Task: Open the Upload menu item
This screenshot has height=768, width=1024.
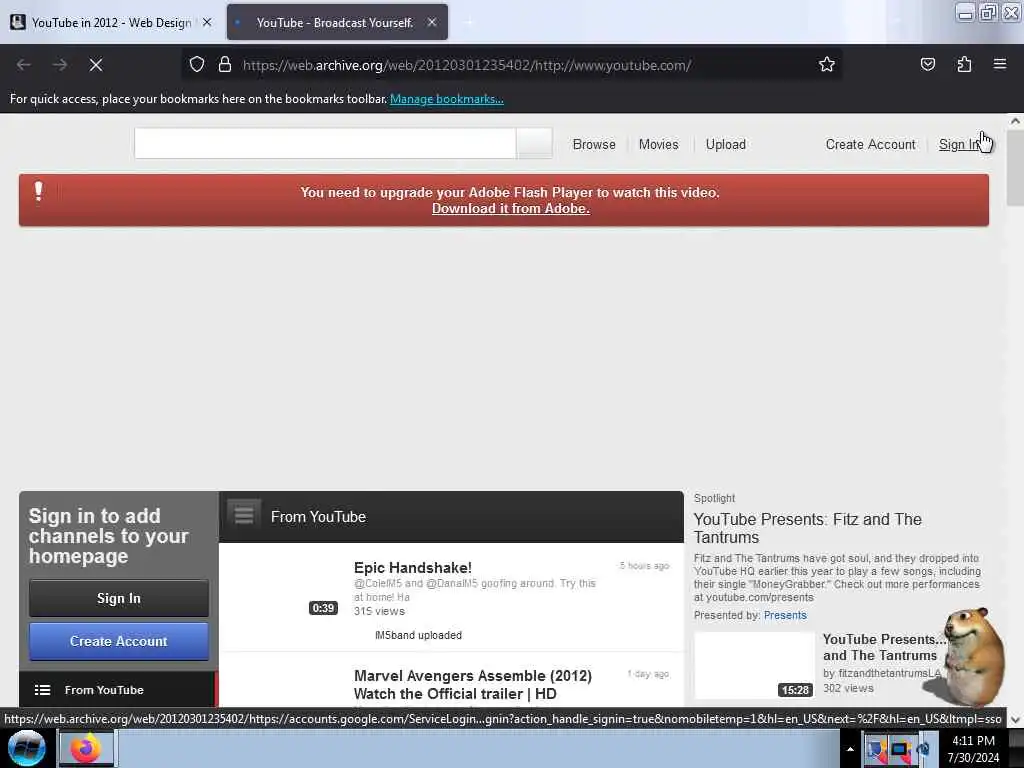Action: pyautogui.click(x=726, y=144)
